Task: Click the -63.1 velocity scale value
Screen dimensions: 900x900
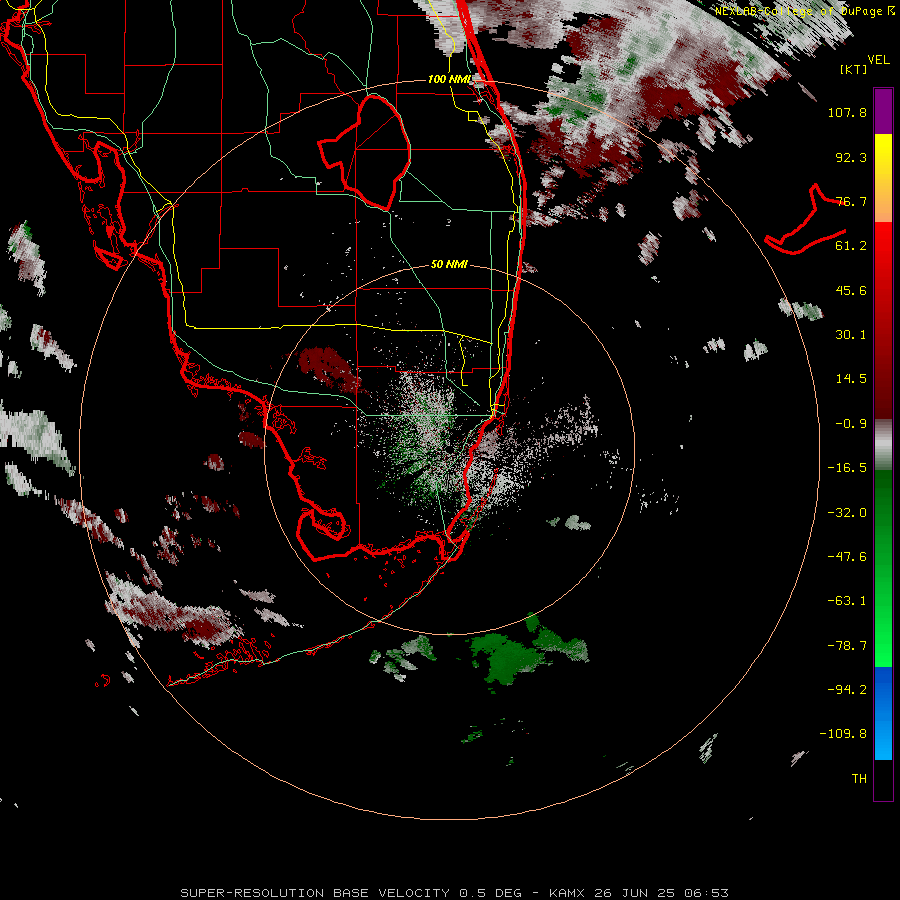Action: (x=847, y=601)
